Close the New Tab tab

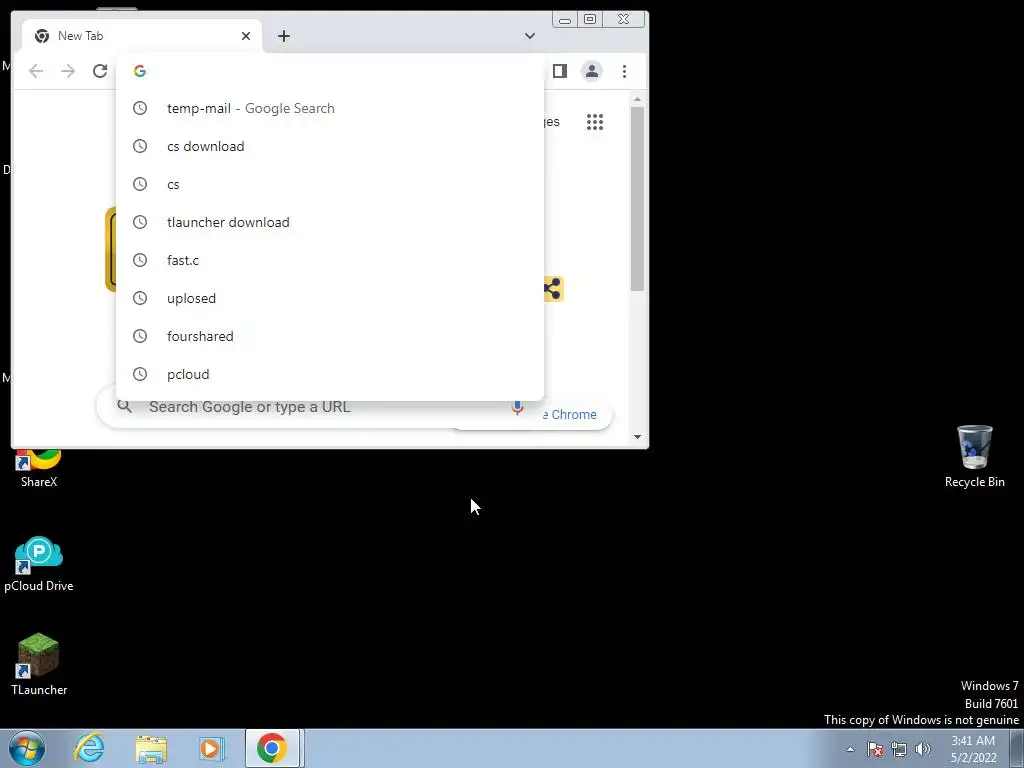coord(246,36)
